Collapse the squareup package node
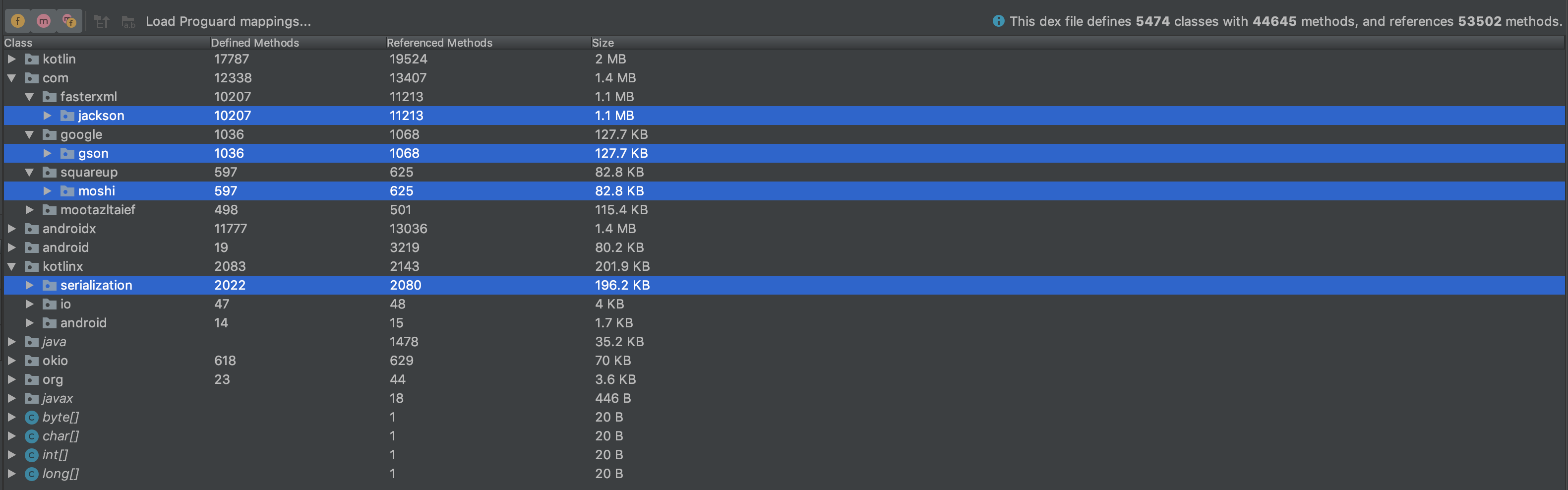The image size is (1568, 490). [29, 172]
